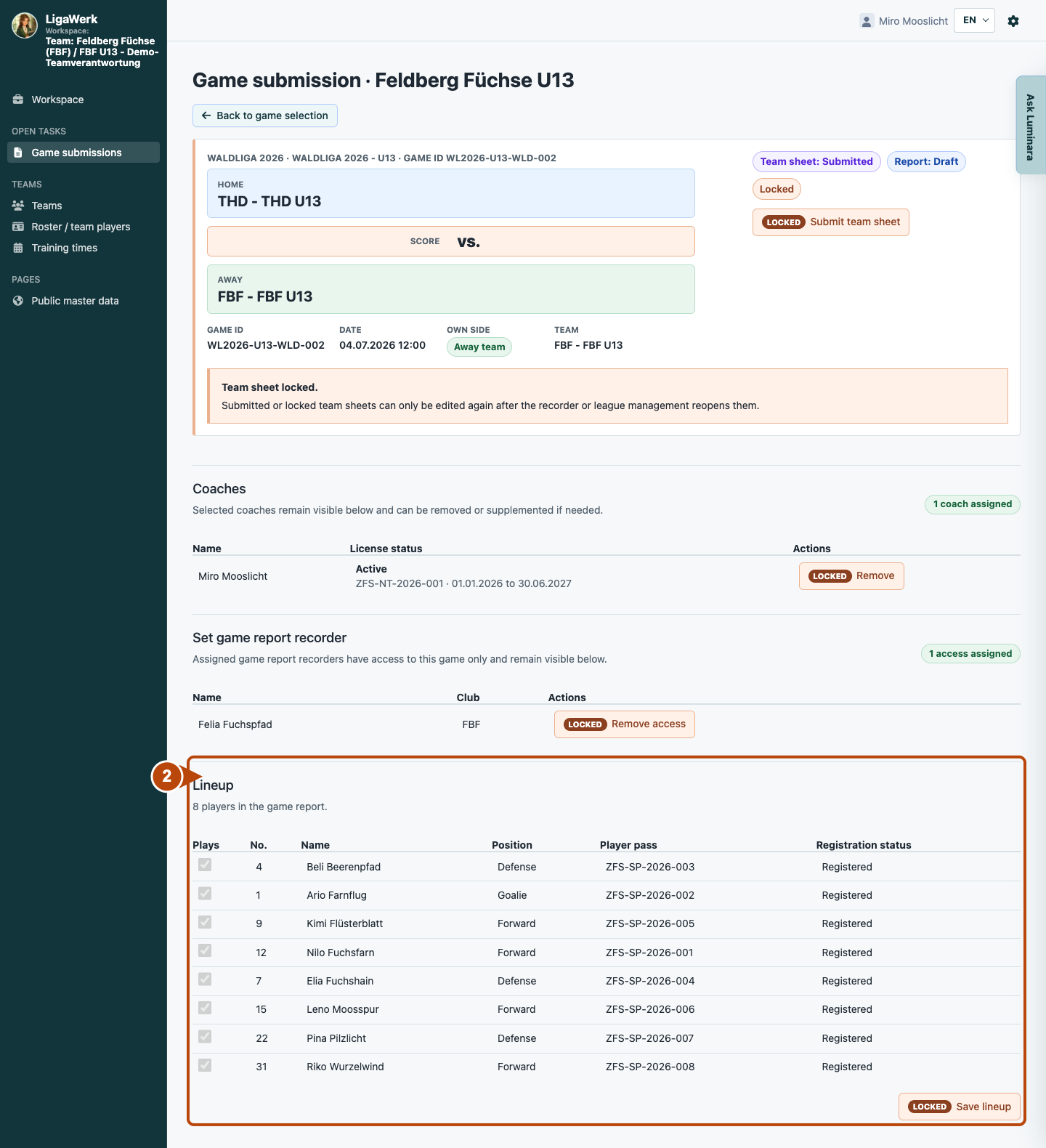
Task: Click coach license ZFS-NT-2026-001 text
Action: coord(400,583)
